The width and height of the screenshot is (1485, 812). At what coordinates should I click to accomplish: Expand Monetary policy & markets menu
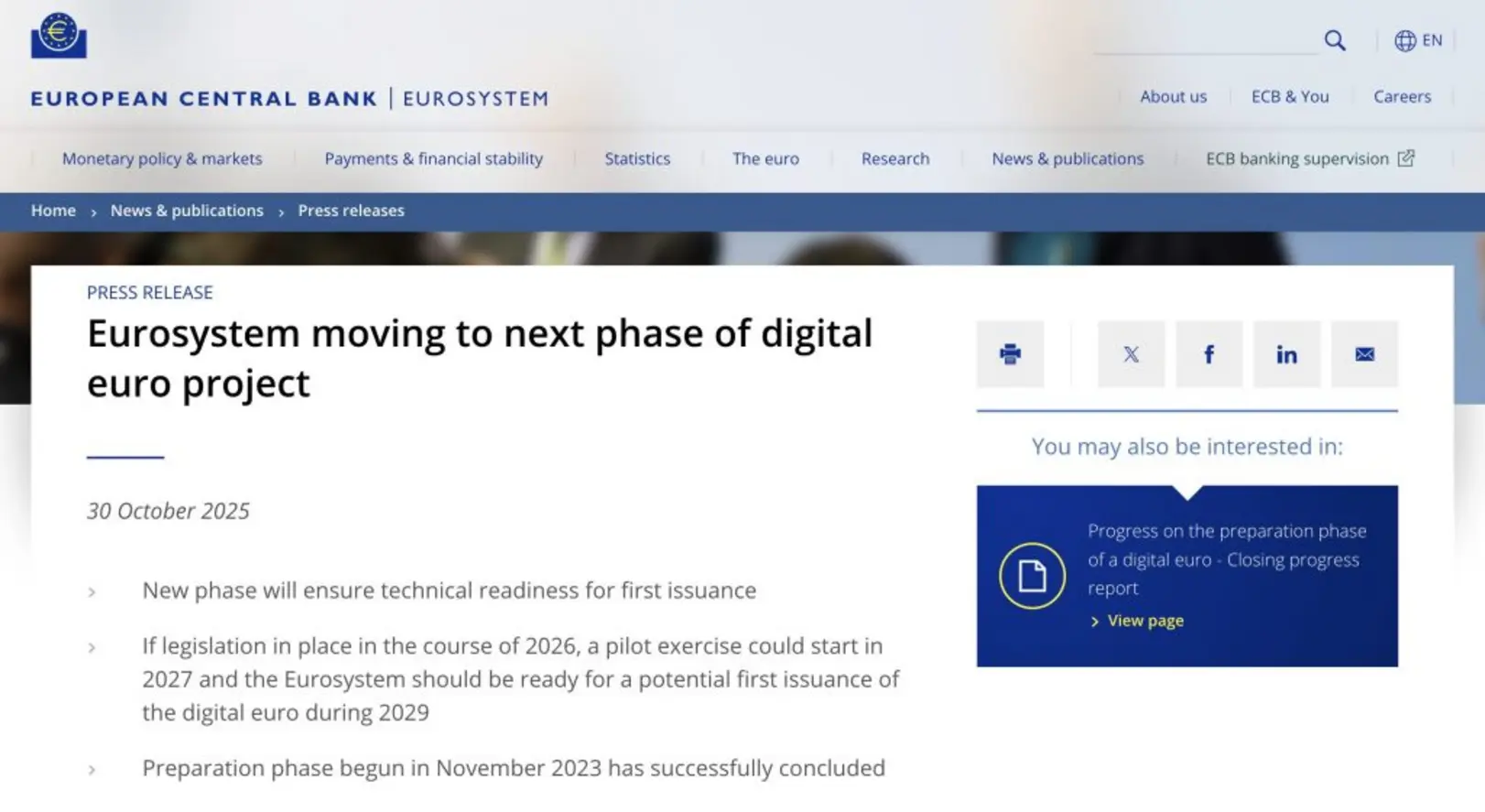[162, 158]
